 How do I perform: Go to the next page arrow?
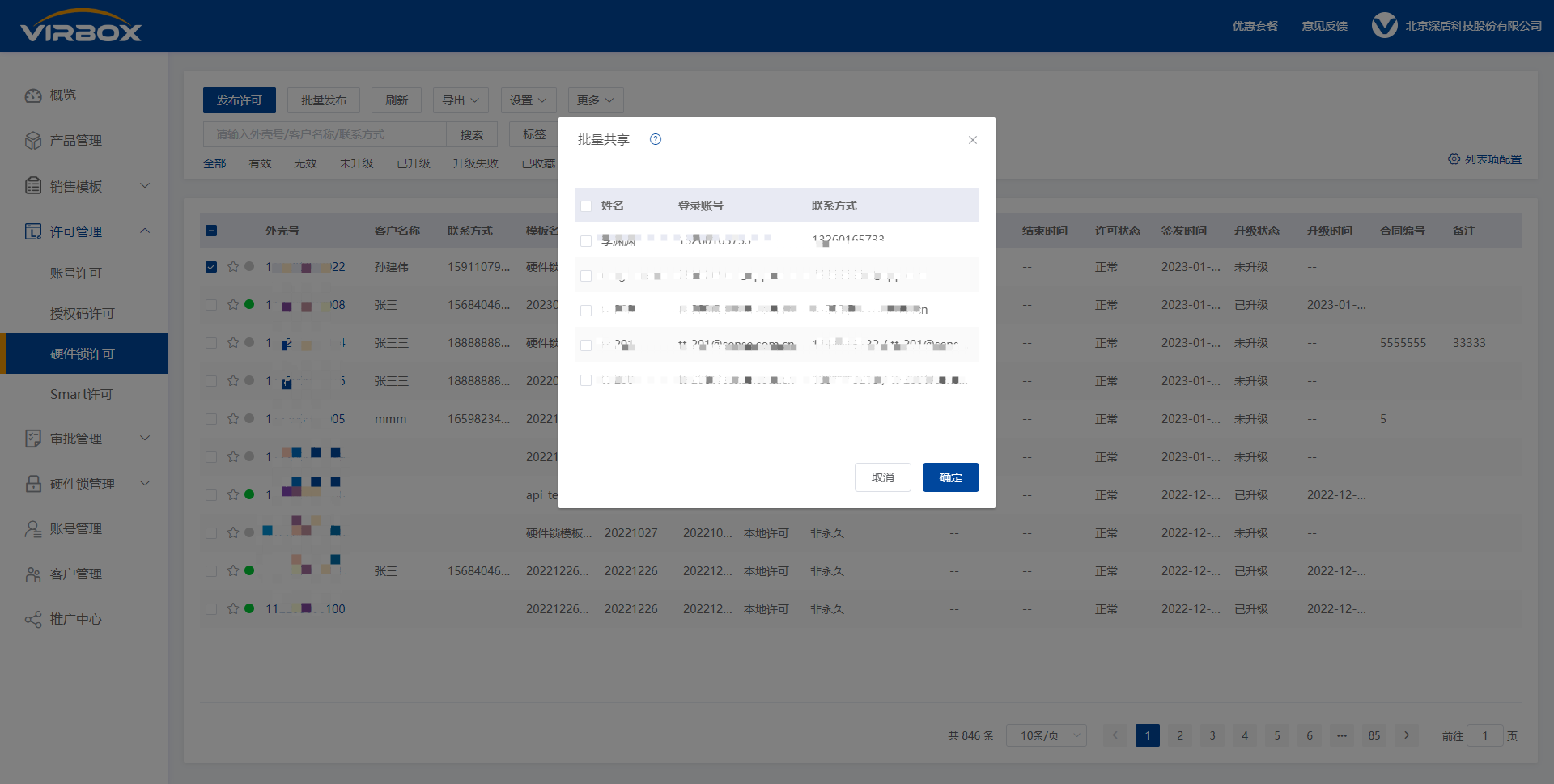[1407, 735]
